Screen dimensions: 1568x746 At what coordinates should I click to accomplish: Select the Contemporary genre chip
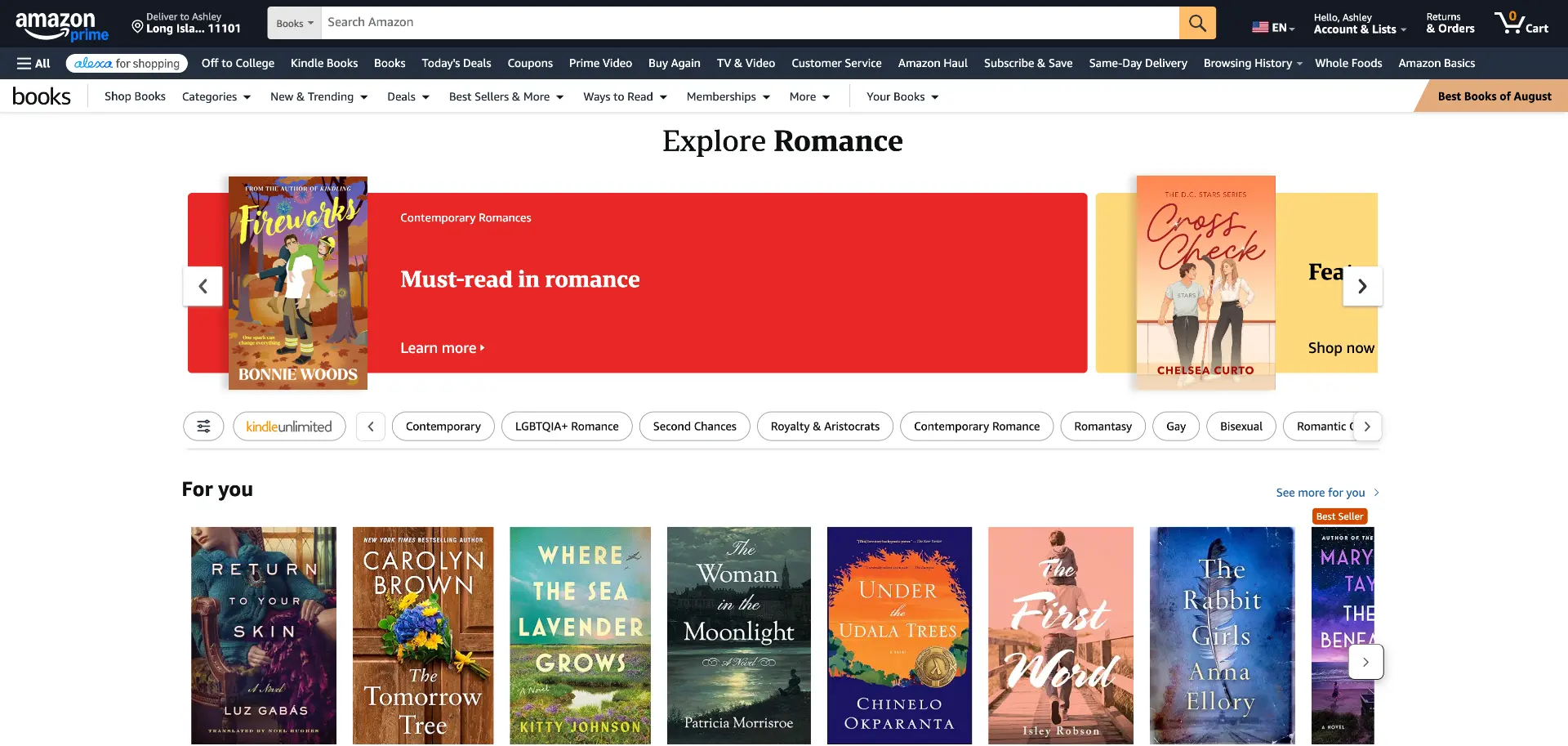click(443, 427)
